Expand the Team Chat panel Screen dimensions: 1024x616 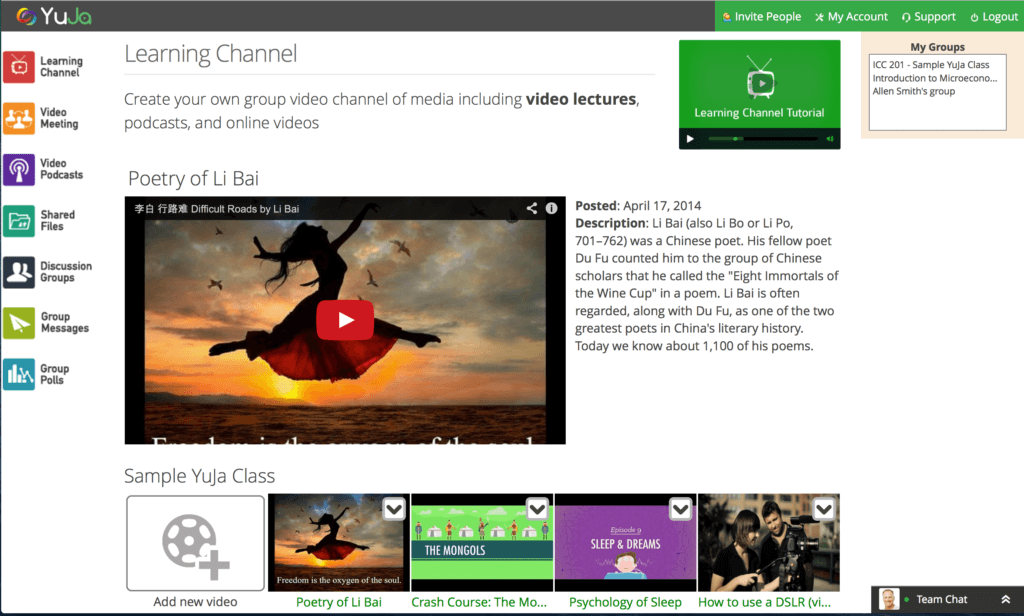click(x=1006, y=599)
